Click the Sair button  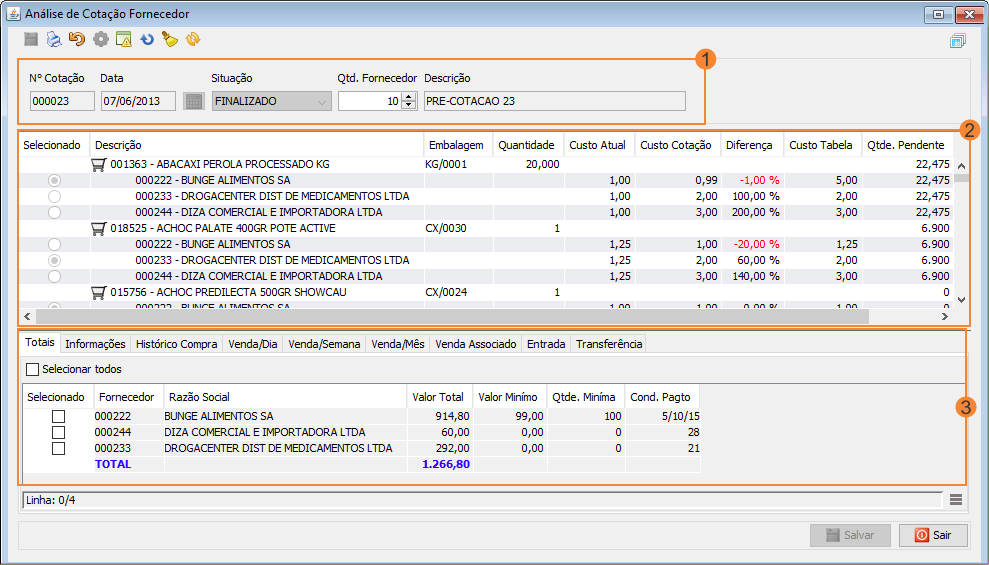click(933, 535)
